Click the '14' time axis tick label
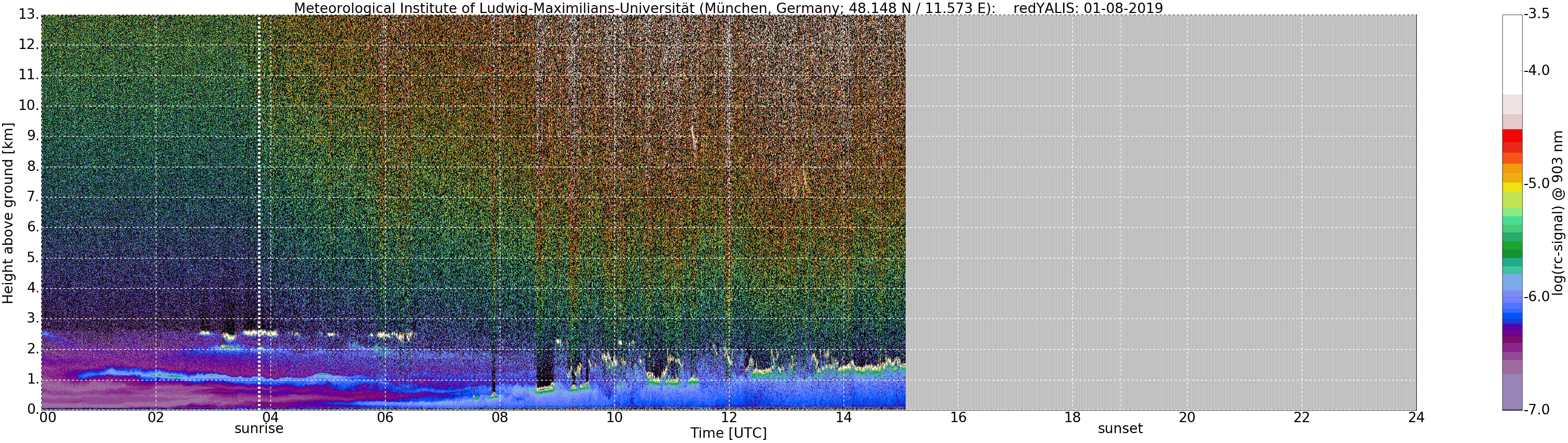1568x443 pixels. tap(843, 417)
